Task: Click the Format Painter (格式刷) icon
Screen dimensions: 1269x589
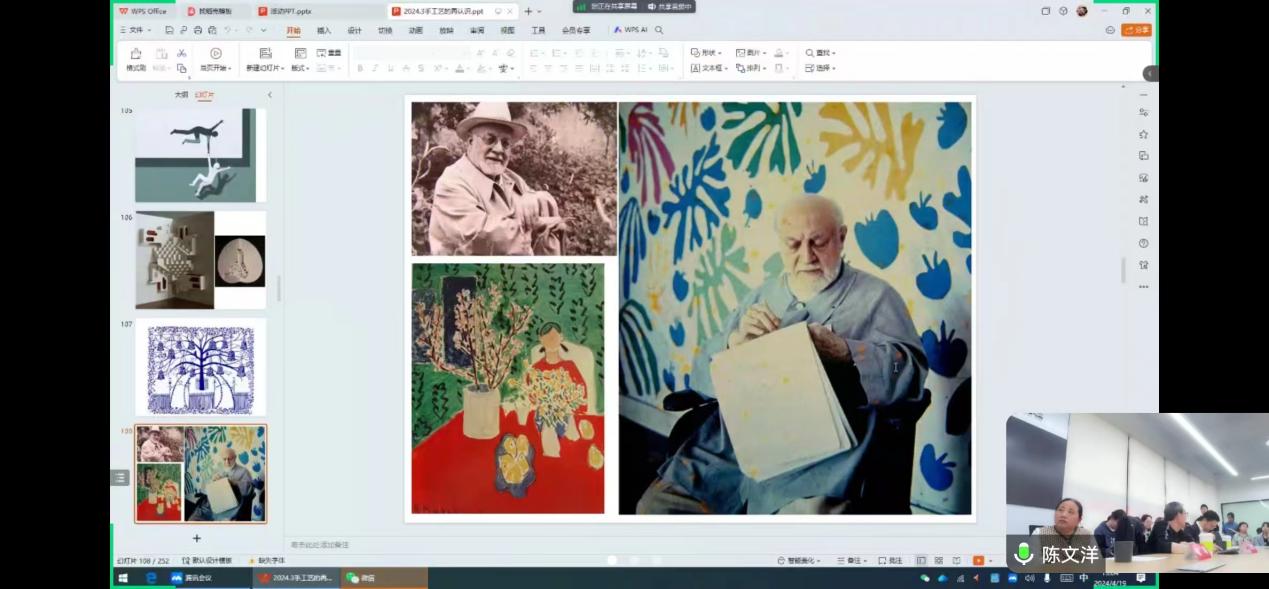Action: pos(136,54)
